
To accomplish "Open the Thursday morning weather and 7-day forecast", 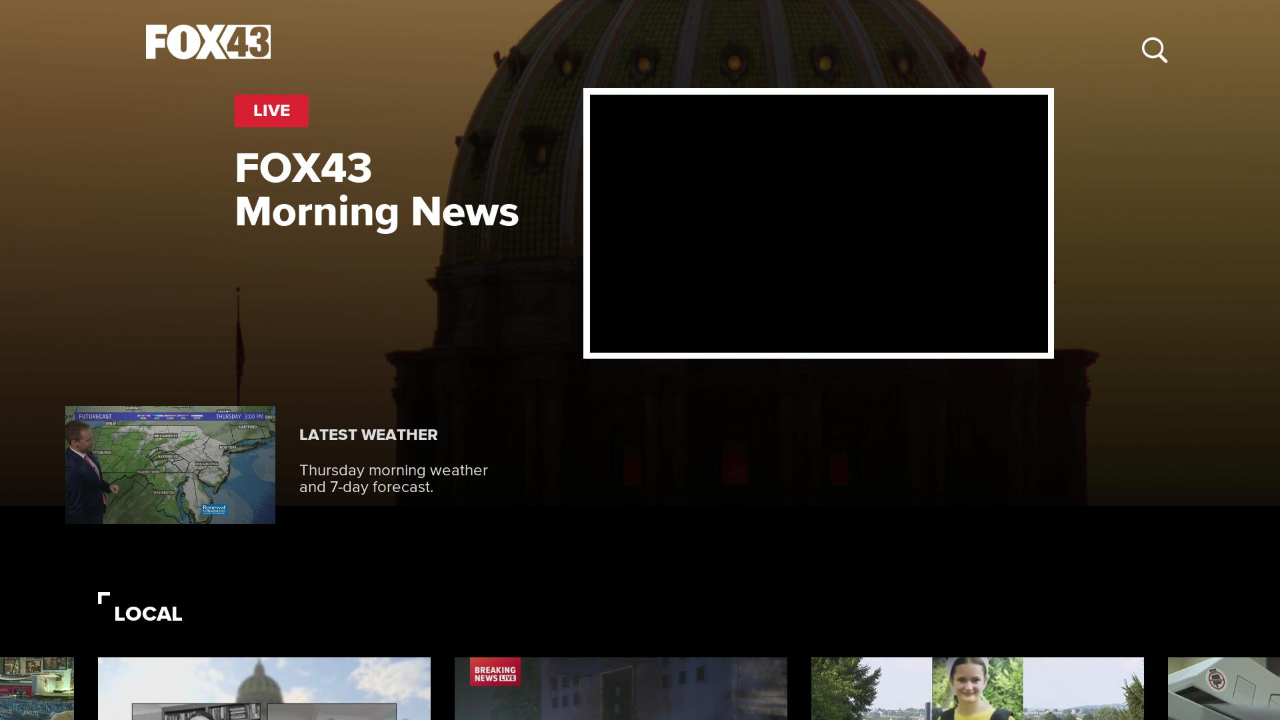I will [393, 478].
